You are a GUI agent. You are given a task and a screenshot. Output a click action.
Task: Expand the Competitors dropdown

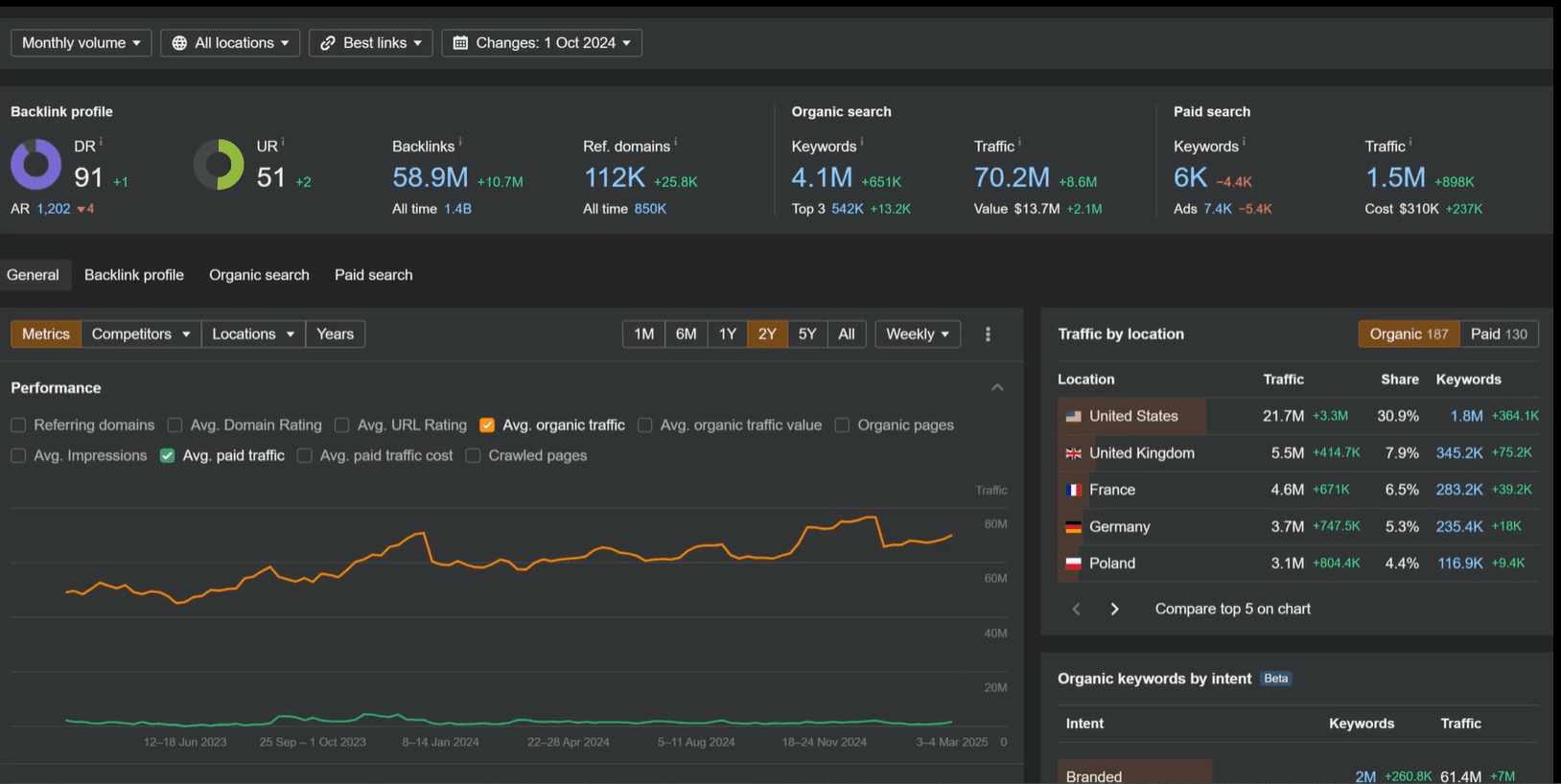(141, 334)
